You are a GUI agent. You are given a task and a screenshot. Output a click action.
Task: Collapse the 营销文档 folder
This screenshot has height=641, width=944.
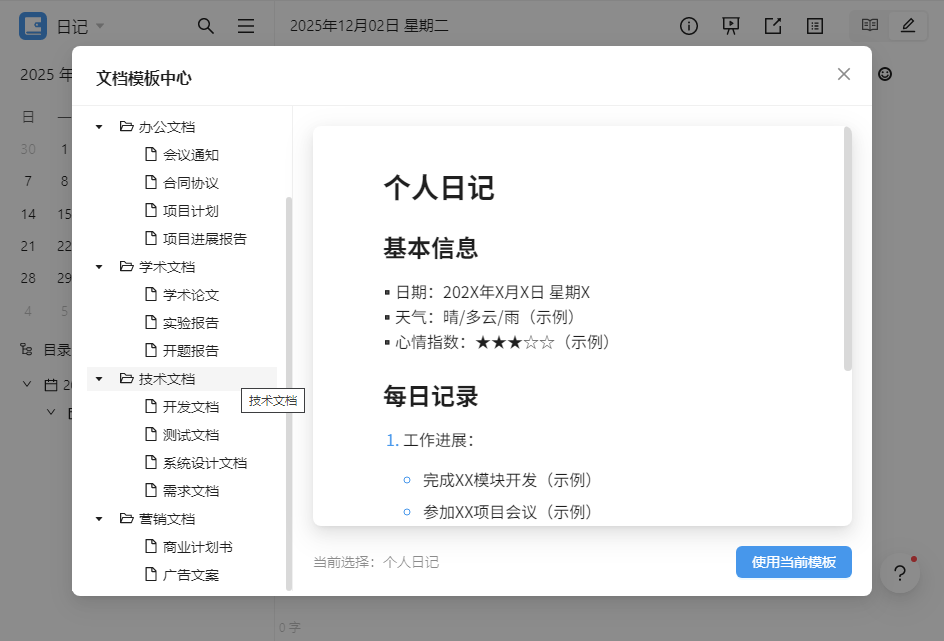(97, 518)
